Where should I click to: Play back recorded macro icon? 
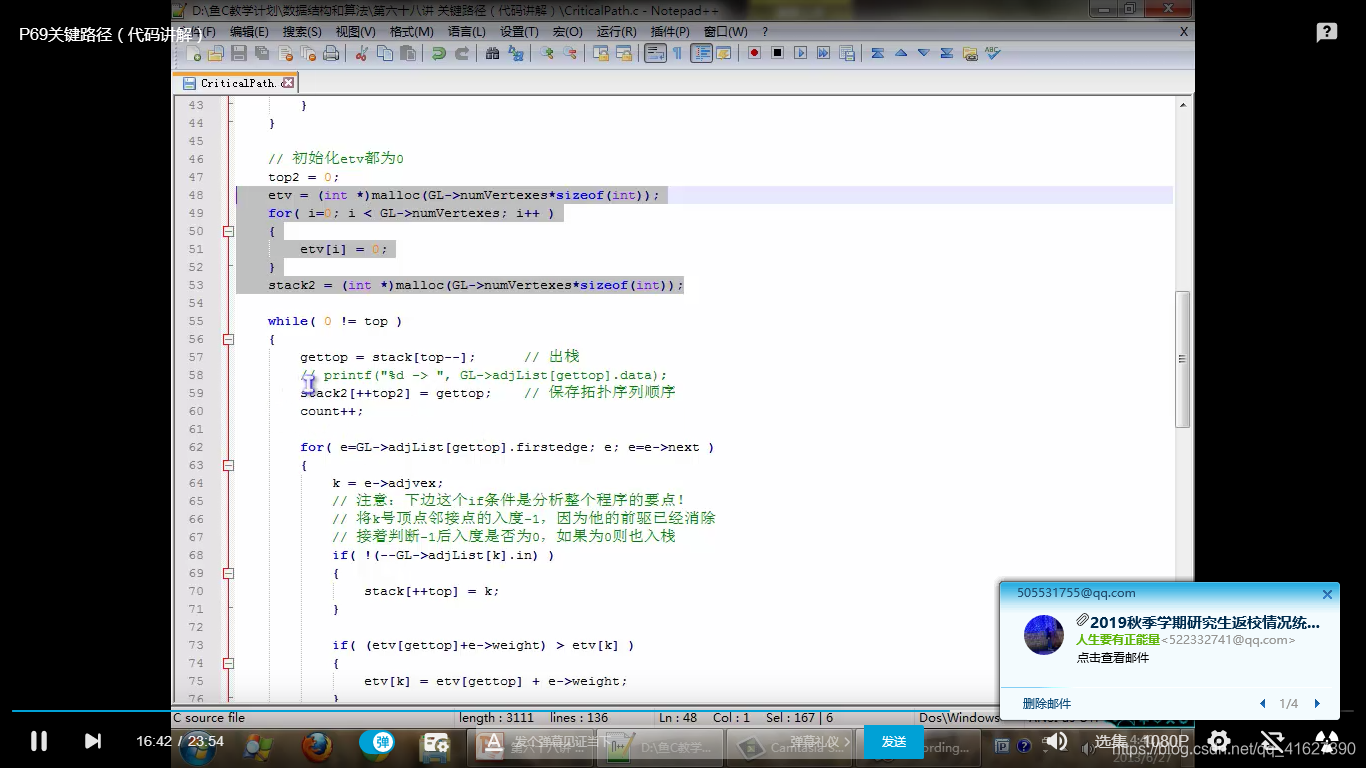(x=800, y=53)
